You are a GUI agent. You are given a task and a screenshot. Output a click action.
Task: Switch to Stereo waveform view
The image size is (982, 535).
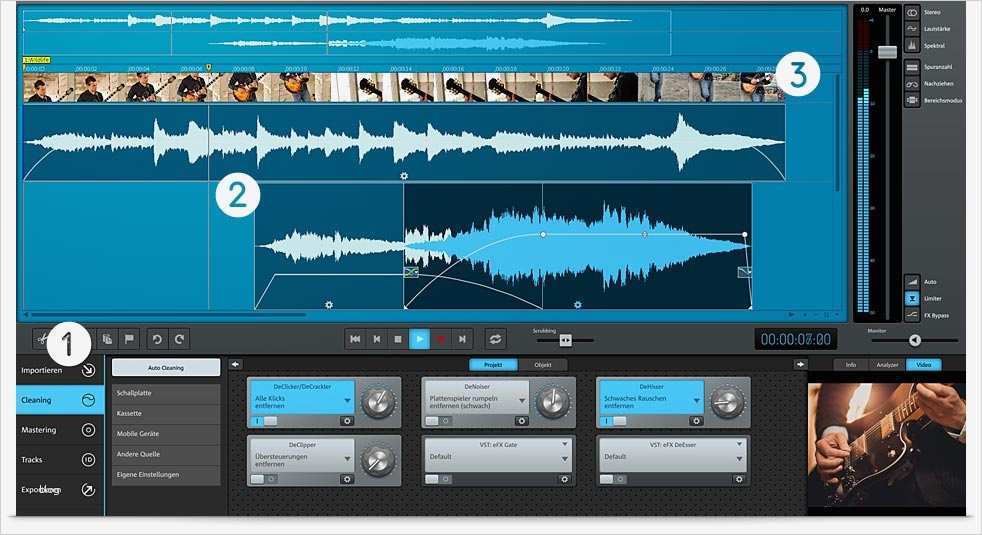tap(912, 13)
